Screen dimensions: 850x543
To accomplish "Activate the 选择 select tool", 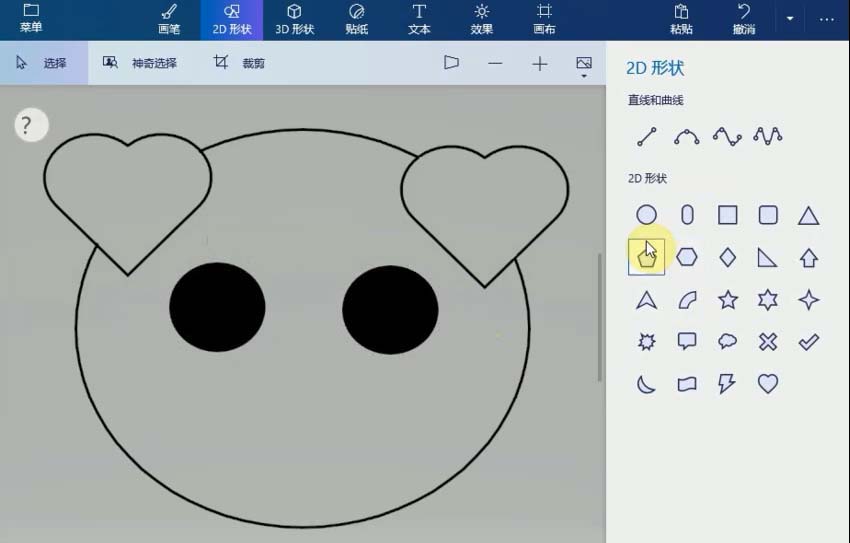I will pyautogui.click(x=43, y=63).
